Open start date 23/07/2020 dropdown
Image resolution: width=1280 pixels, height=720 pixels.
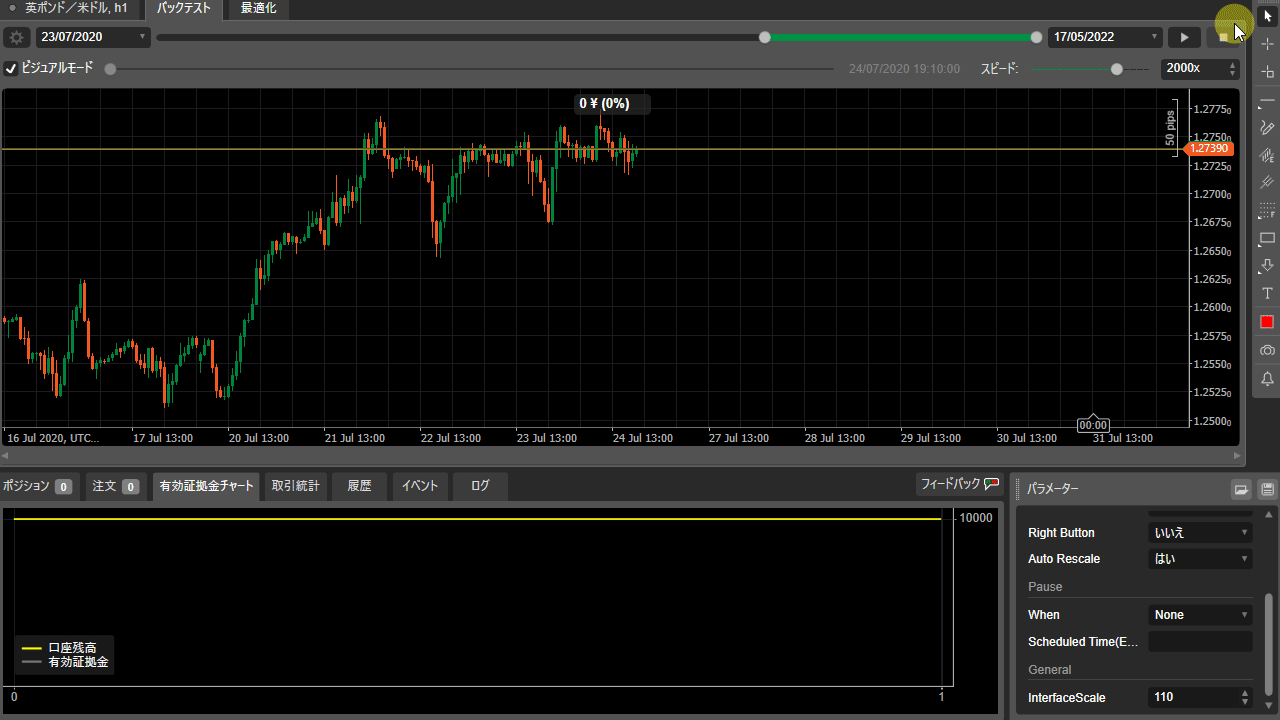pos(94,37)
